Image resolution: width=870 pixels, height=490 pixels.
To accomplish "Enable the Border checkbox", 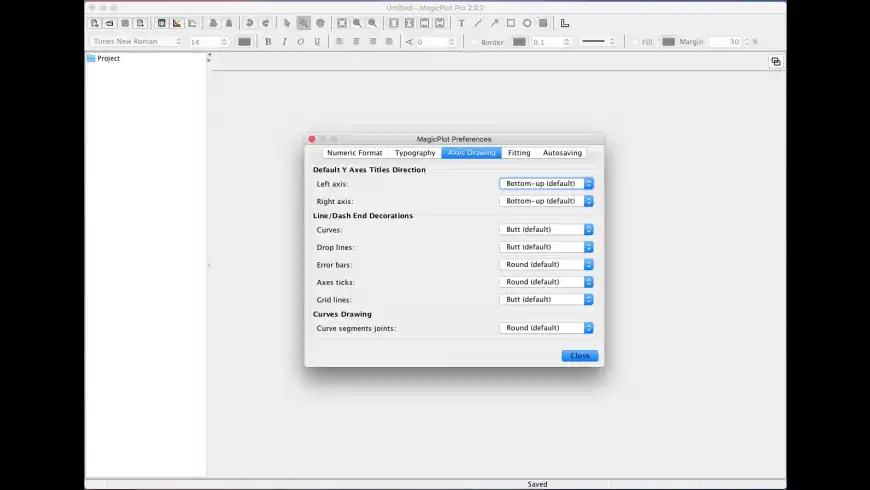I will coord(474,42).
